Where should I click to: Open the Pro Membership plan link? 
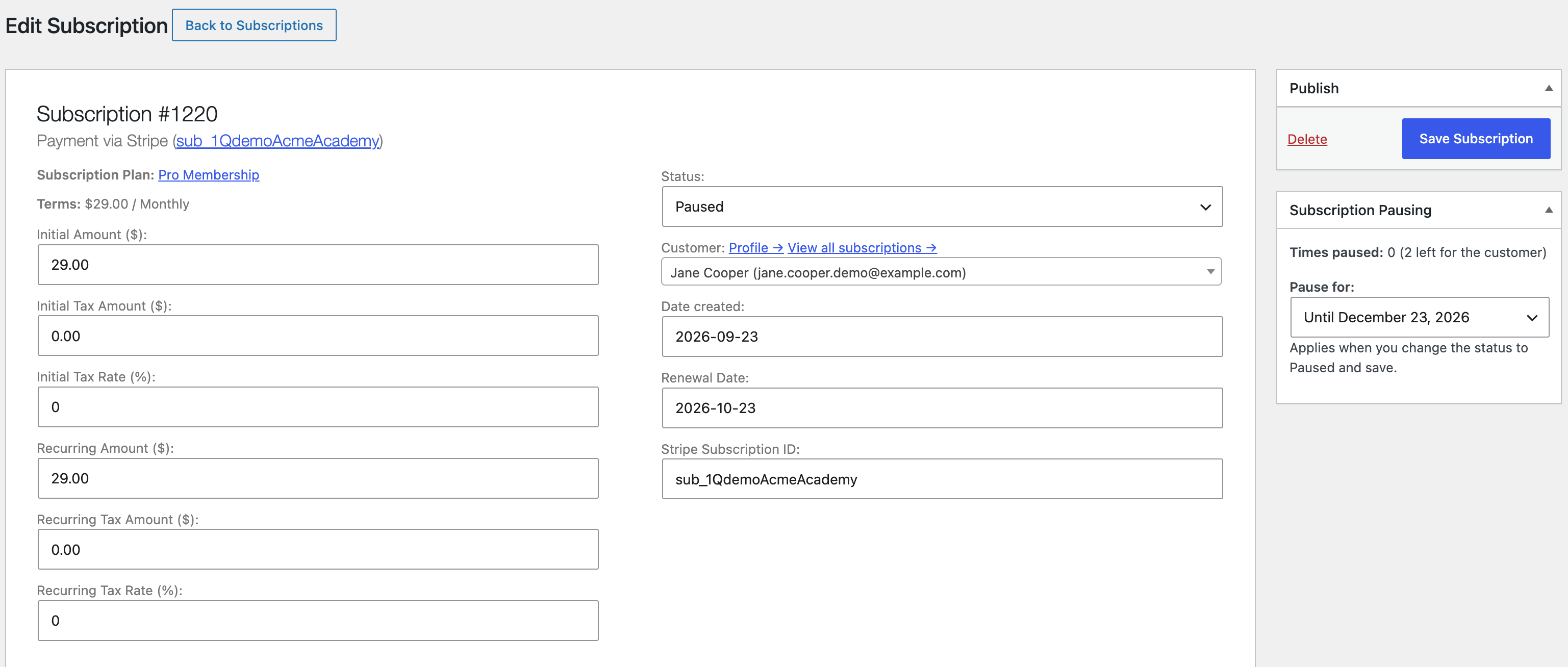point(209,175)
